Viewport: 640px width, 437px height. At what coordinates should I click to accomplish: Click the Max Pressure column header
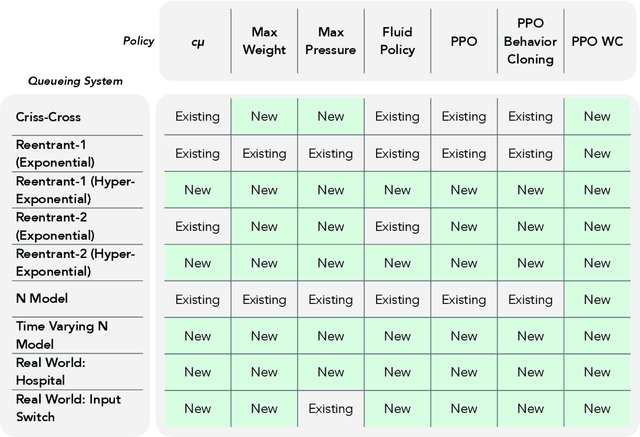(x=330, y=41)
